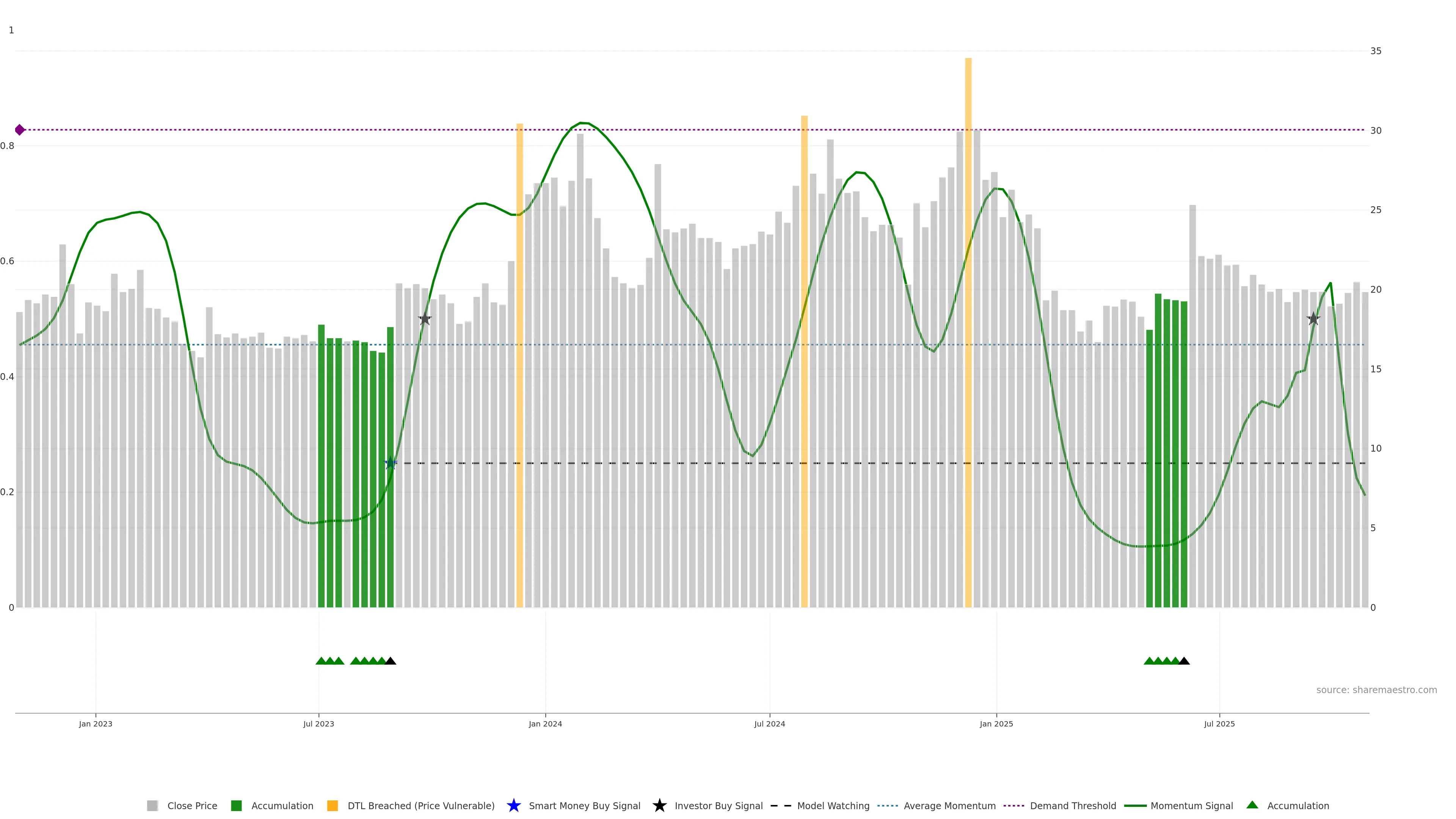1456x819 pixels.
Task: Click the Jan 2024 axis label
Action: click(x=545, y=724)
